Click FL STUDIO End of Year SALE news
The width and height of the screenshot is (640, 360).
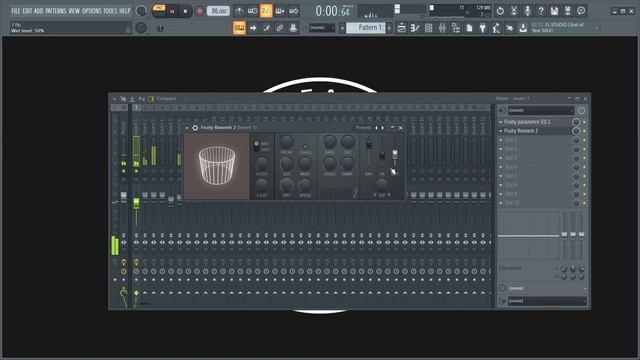click(x=558, y=27)
